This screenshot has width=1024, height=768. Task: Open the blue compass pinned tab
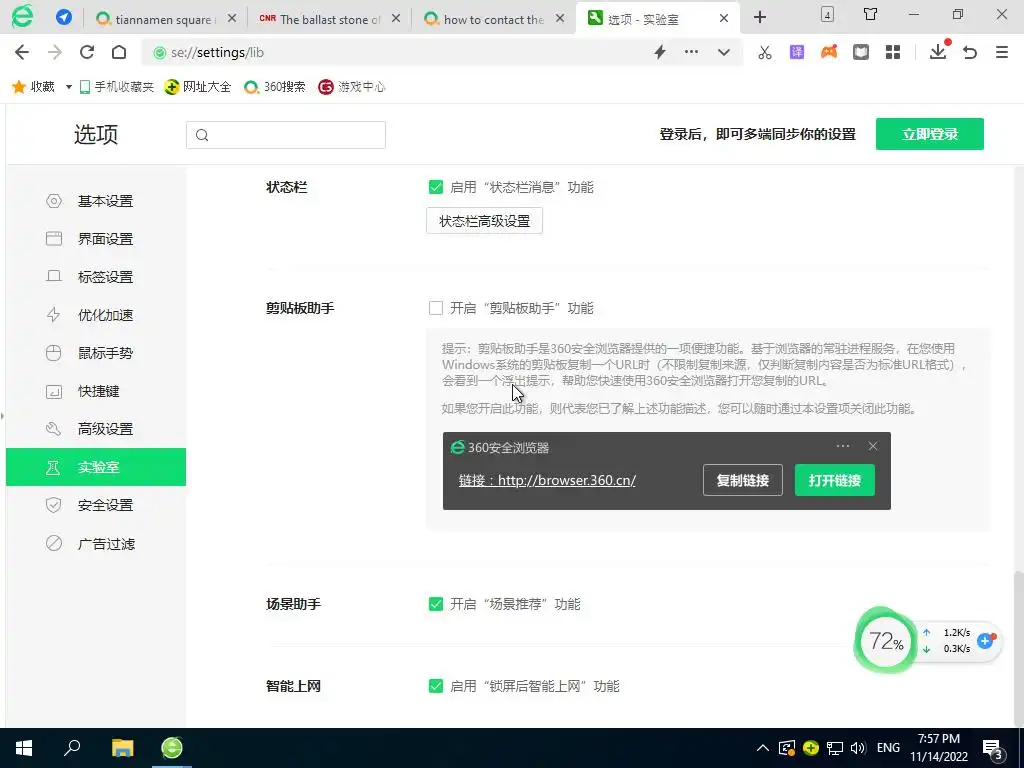click(63, 17)
